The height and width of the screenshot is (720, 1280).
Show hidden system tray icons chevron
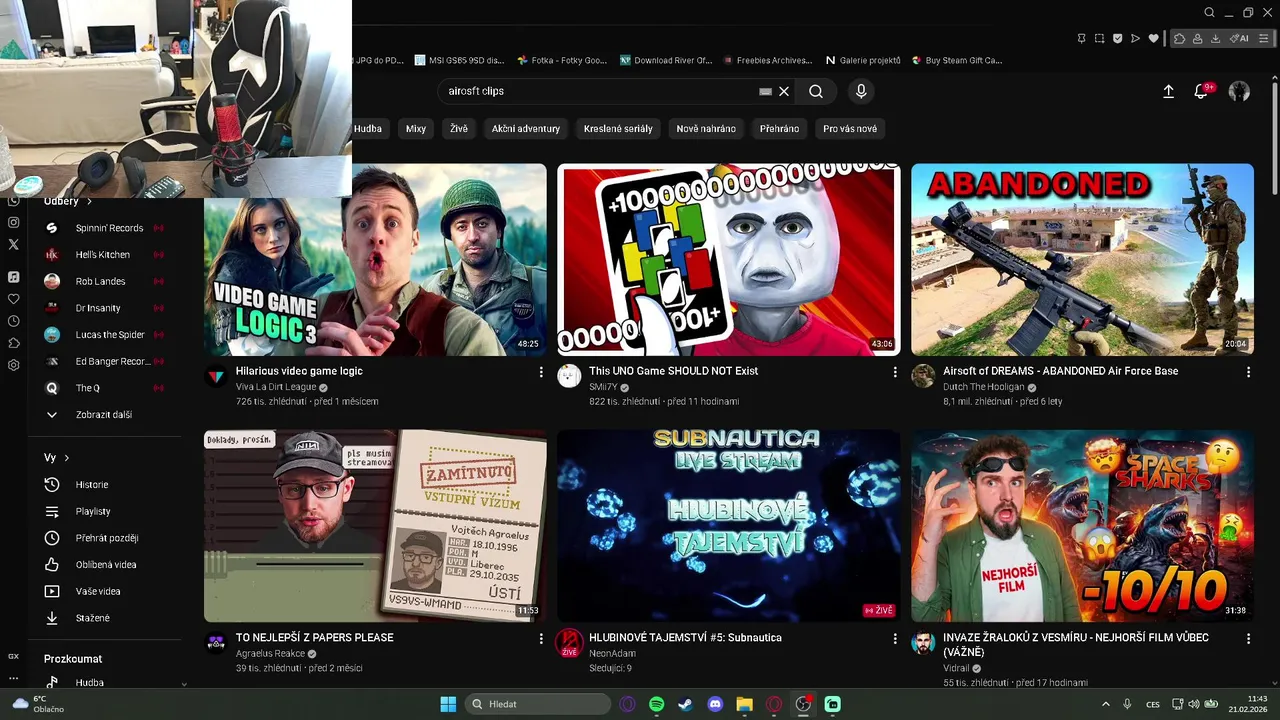(x=1105, y=704)
